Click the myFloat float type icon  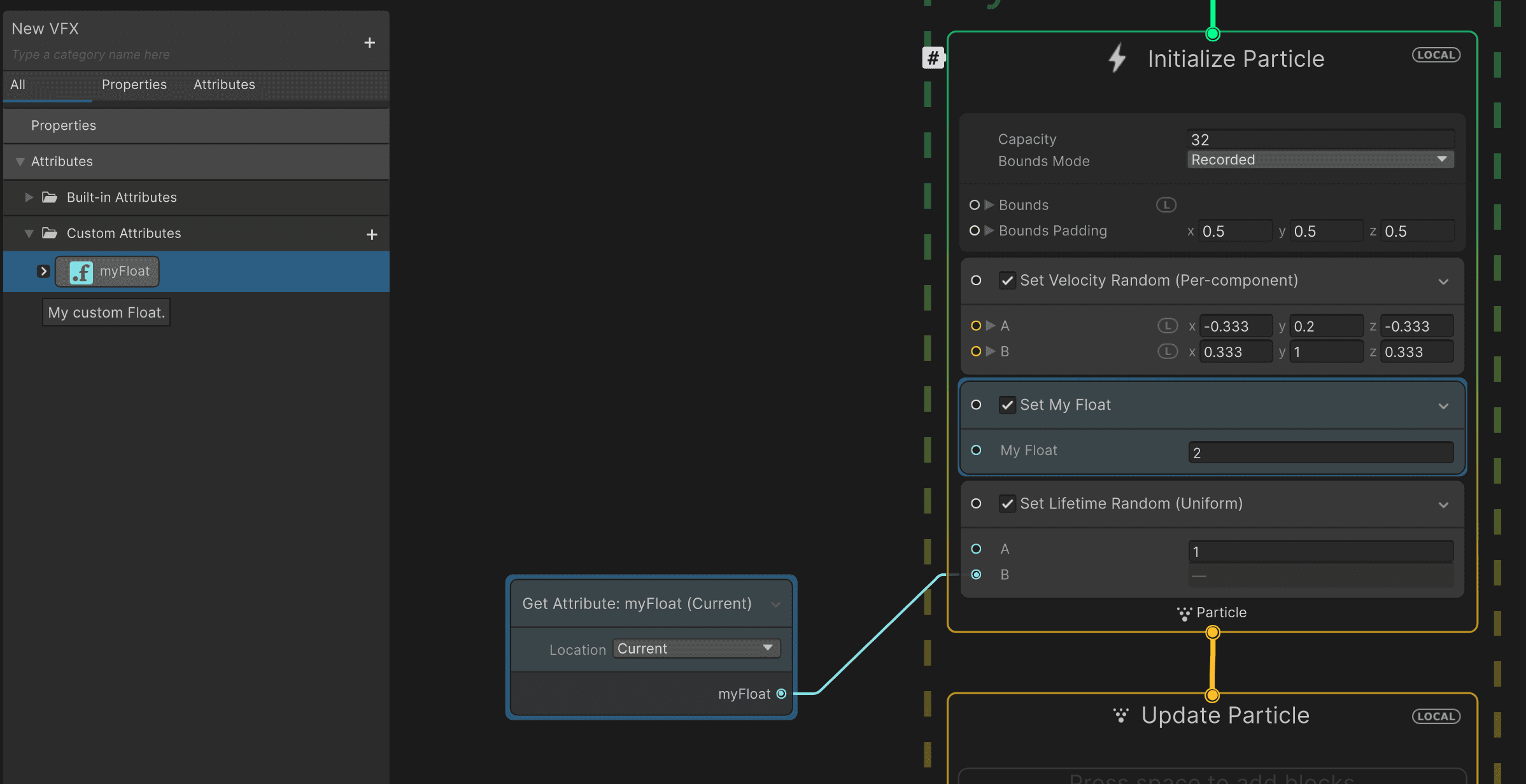[81, 272]
